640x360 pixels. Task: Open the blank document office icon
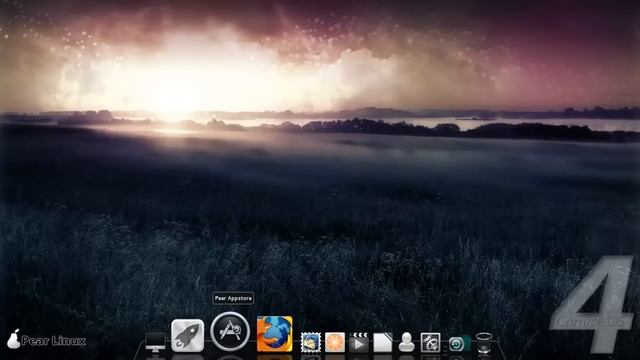click(x=383, y=342)
